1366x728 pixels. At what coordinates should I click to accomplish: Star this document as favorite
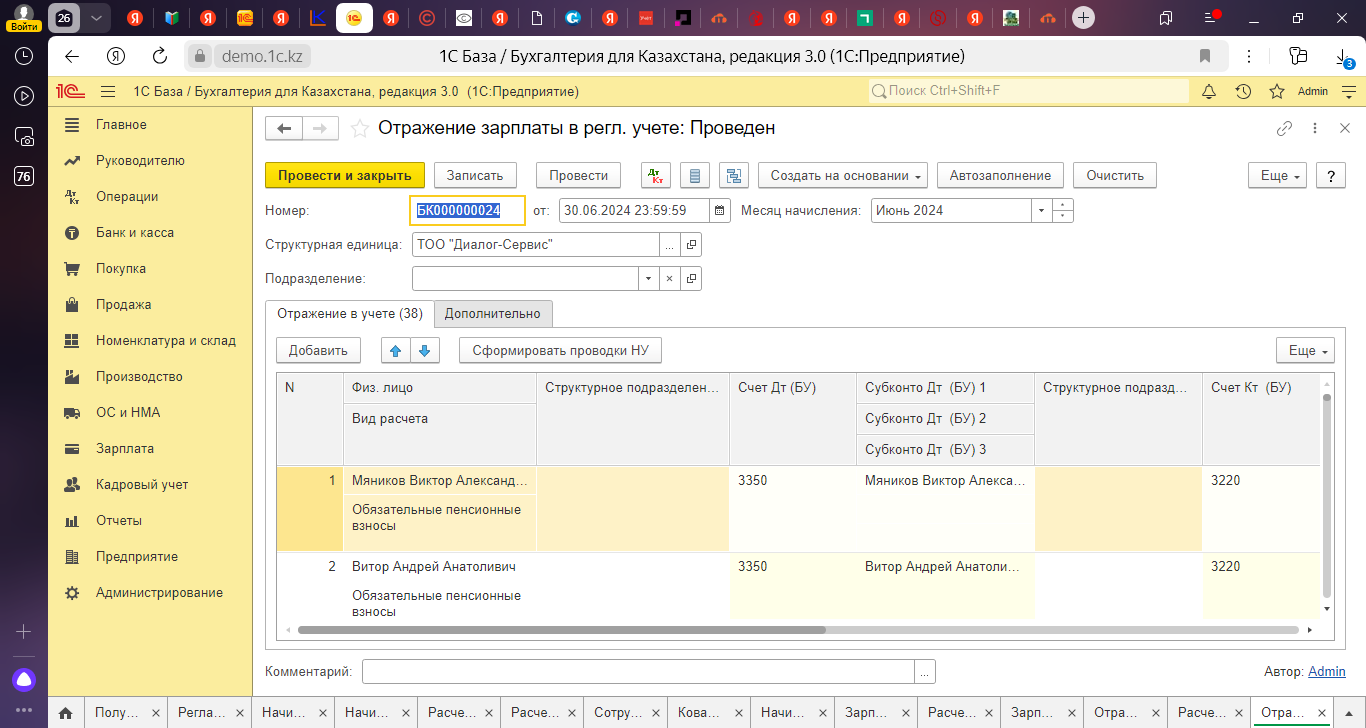coord(360,129)
